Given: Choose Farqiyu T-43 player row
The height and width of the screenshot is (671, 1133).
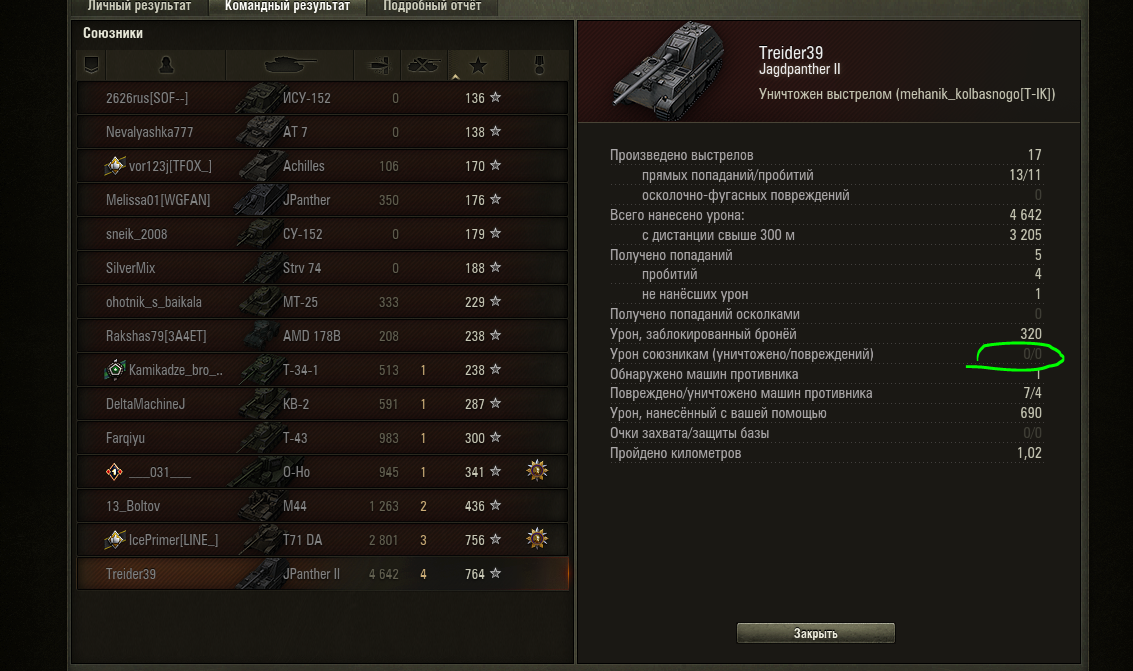Looking at the screenshot, I should point(323,438).
